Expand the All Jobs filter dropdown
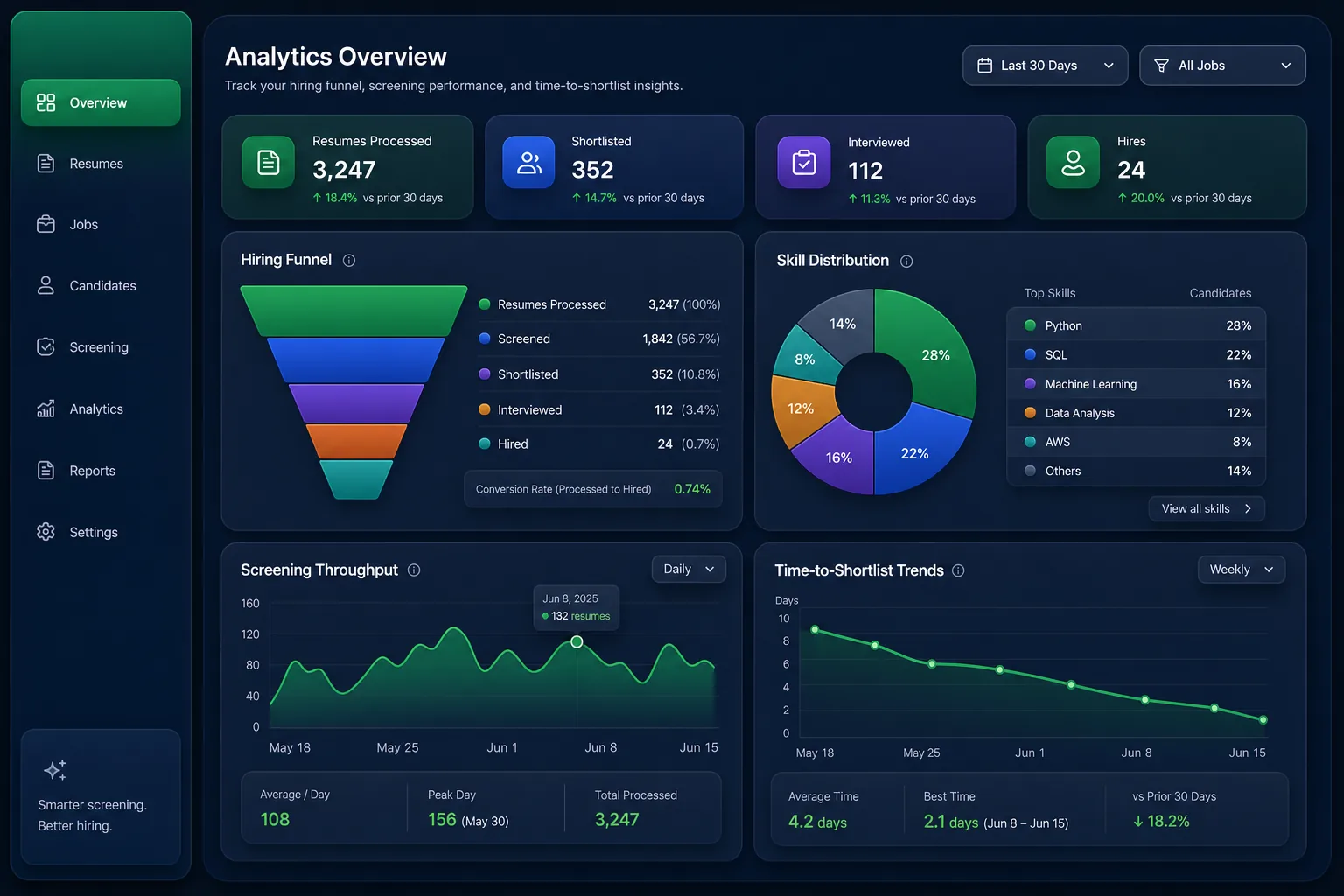The width and height of the screenshot is (1344, 896). pyautogui.click(x=1222, y=66)
